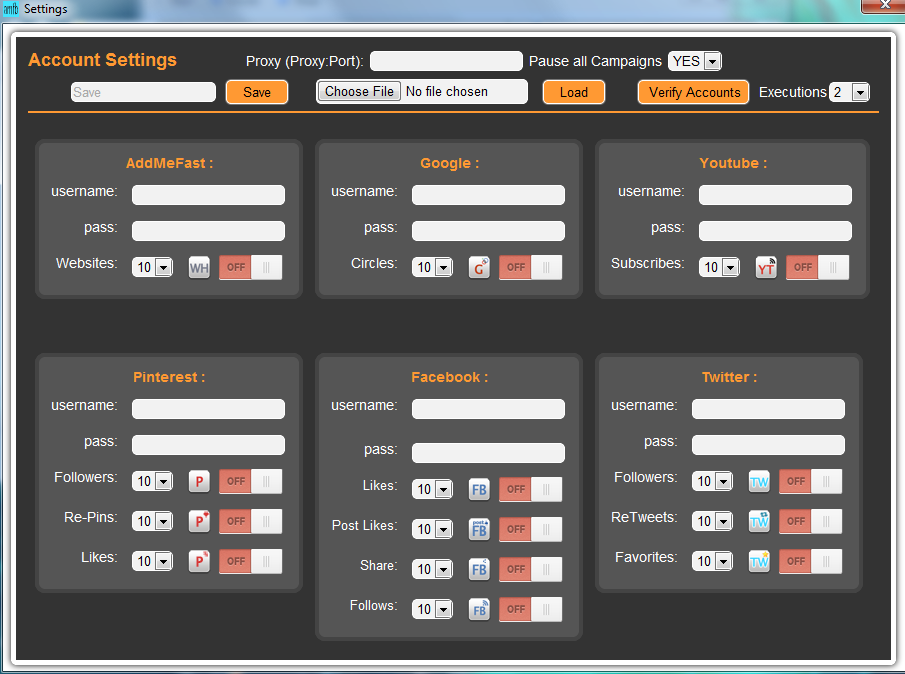Enable the Facebook Likes switch
Viewport: 905px width, 674px height.
coord(530,489)
